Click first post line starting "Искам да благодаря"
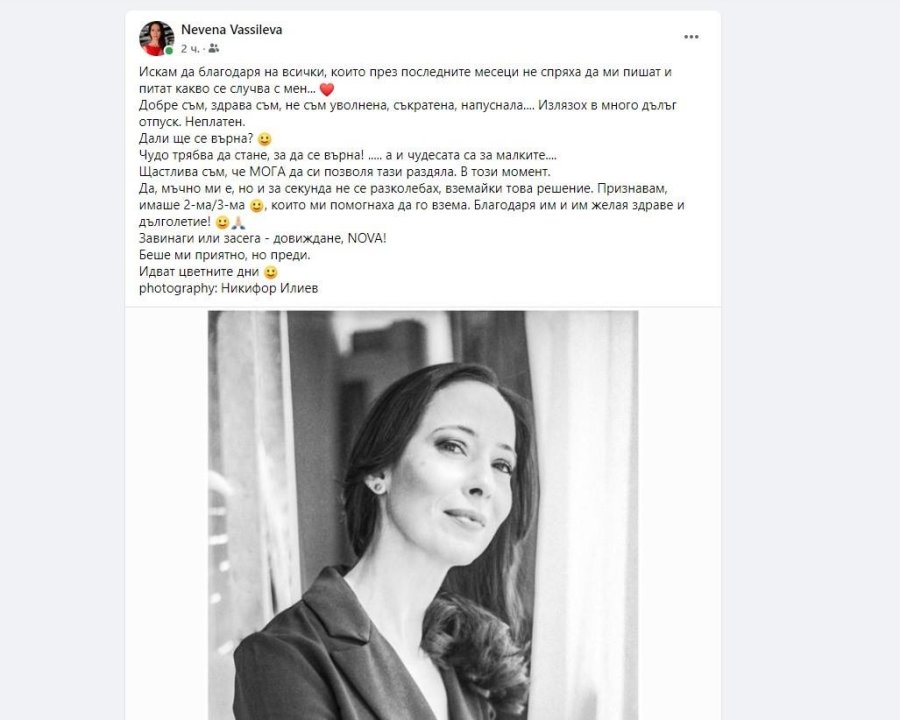This screenshot has width=900, height=720. tap(405, 72)
